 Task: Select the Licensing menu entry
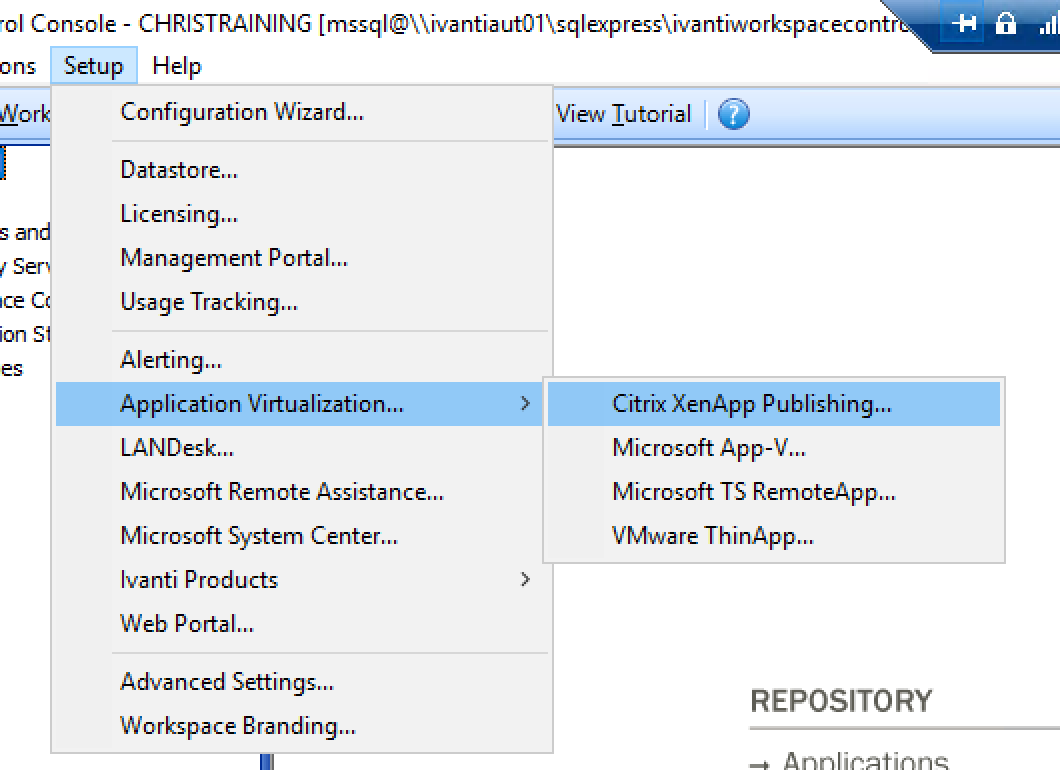[x=179, y=214]
